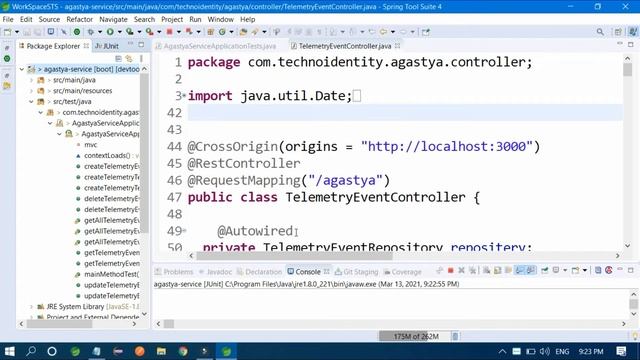This screenshot has height=360, width=640.
Task: Toggle Show Console on Standard Error change
Action: 531,270
